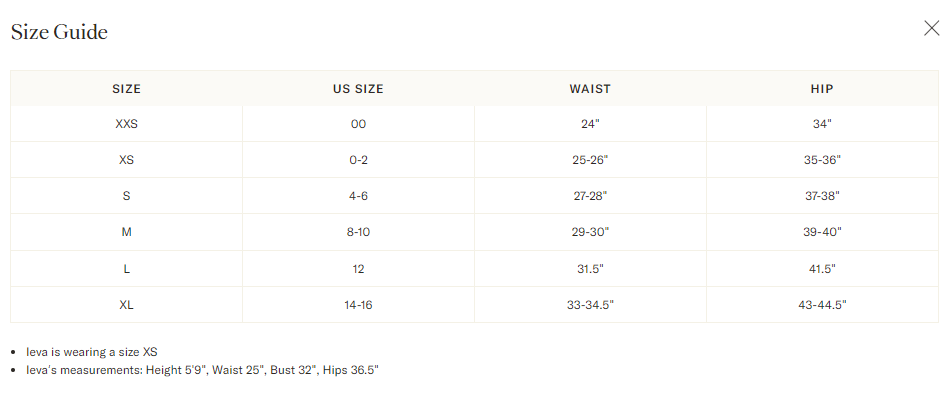
Task: Click the 25-26" waist cell
Action: (x=590, y=160)
